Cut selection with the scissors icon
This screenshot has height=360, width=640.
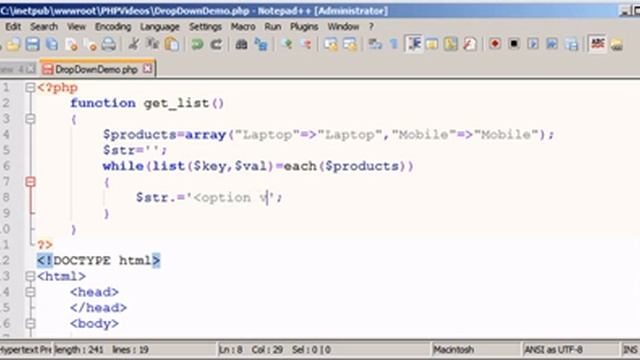(133, 44)
